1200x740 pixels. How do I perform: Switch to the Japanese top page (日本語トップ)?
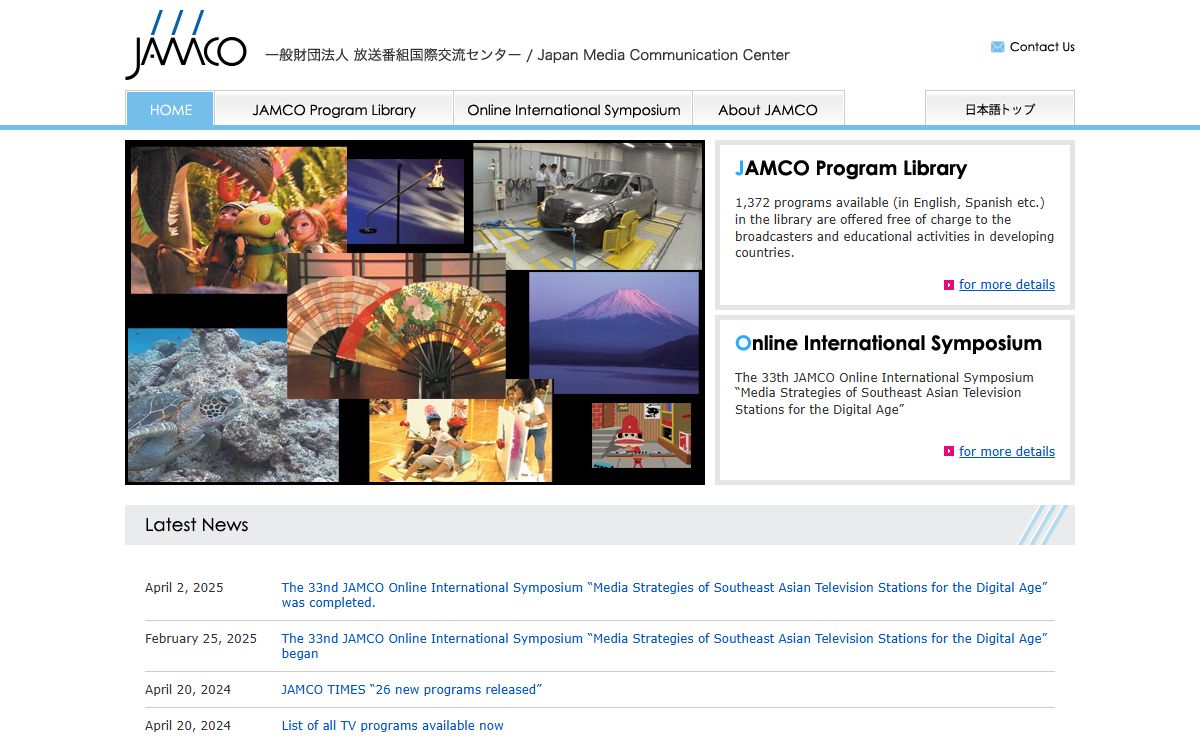click(x=1000, y=109)
